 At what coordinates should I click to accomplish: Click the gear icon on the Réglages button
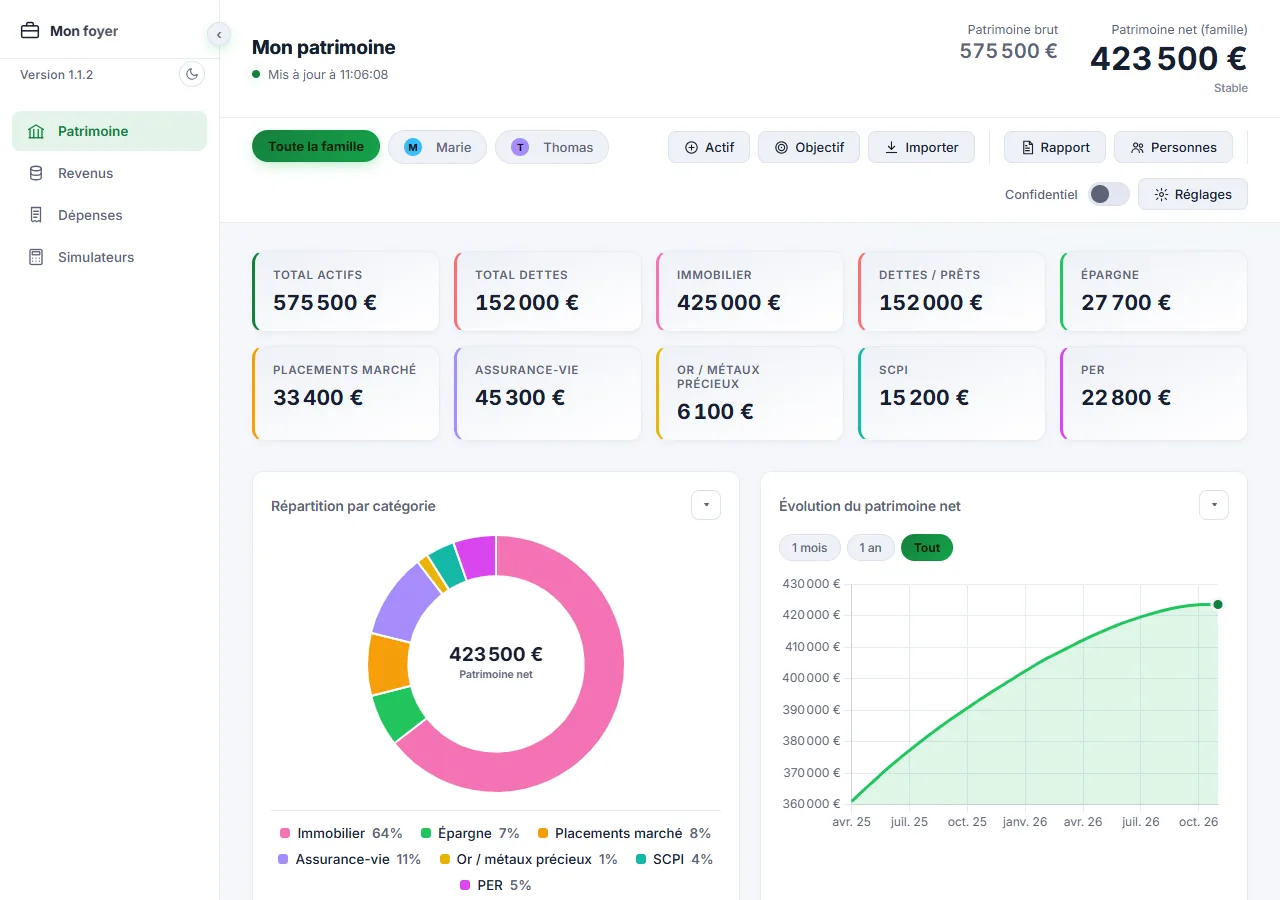(1161, 195)
